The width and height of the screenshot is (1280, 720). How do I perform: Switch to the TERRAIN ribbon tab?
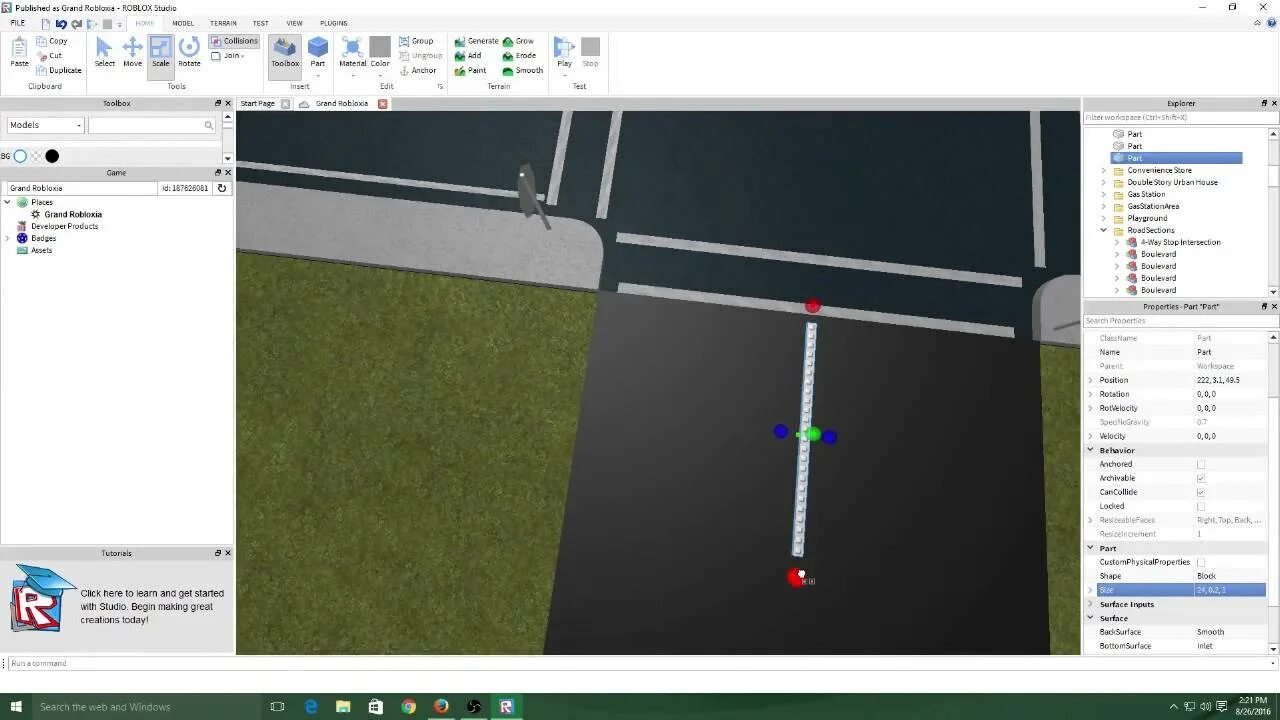(223, 23)
